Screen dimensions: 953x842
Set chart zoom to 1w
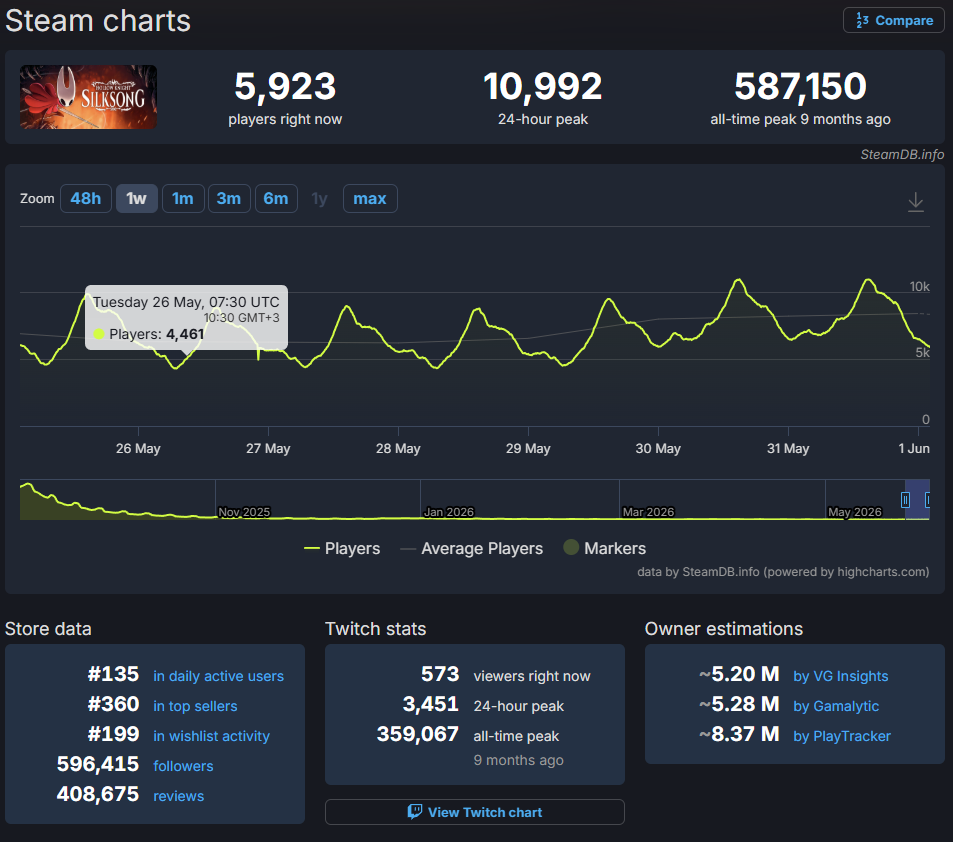tap(137, 199)
